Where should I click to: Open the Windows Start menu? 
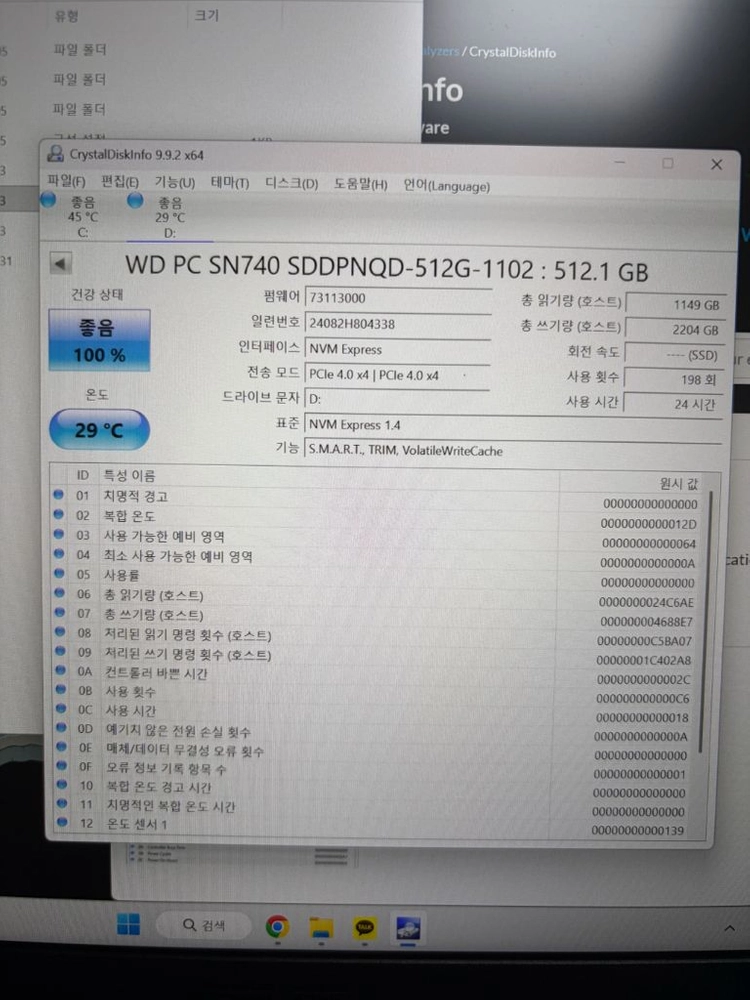[128, 924]
